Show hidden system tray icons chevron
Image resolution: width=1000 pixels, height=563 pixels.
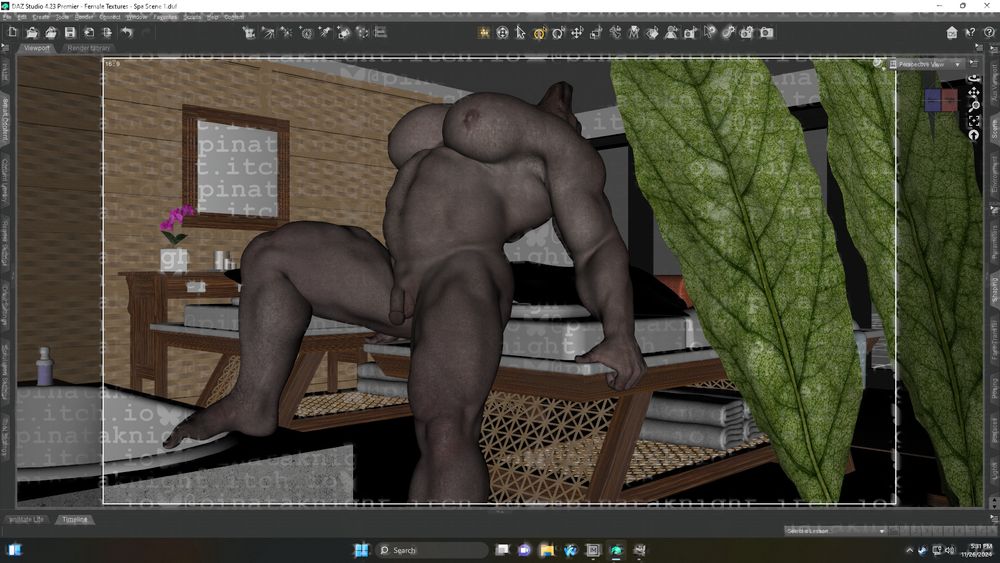[x=909, y=550]
